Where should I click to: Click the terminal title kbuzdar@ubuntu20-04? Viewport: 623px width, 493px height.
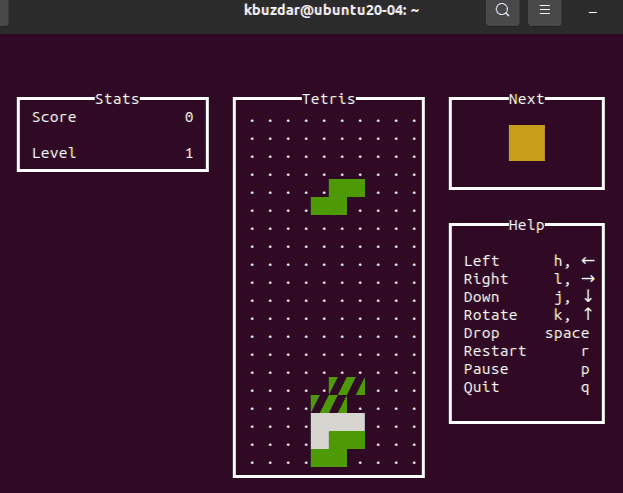331,10
